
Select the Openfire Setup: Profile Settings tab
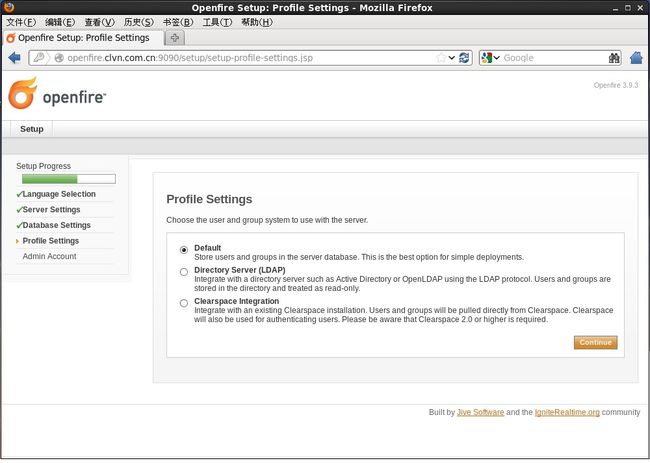tap(83, 38)
